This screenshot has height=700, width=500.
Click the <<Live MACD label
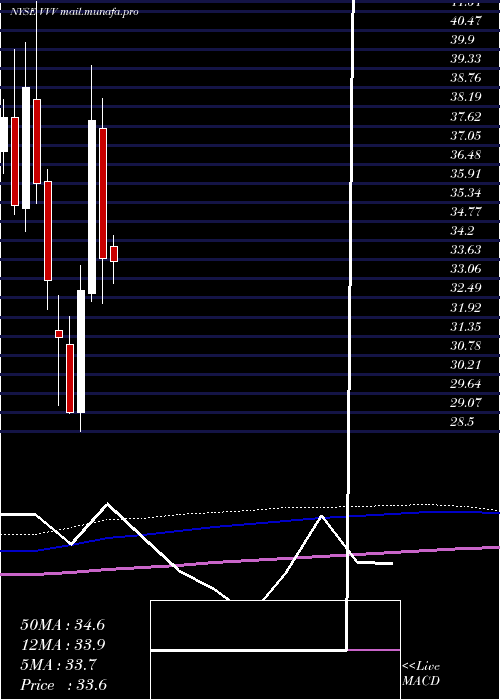click(x=421, y=673)
